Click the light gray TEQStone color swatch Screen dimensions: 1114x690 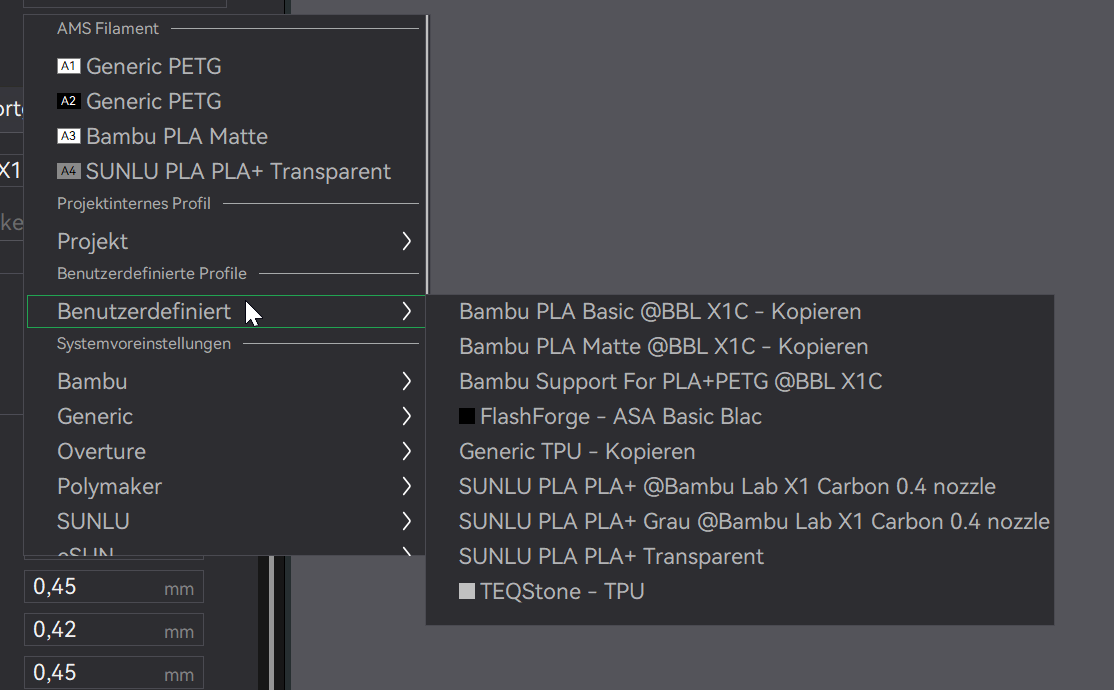467,591
